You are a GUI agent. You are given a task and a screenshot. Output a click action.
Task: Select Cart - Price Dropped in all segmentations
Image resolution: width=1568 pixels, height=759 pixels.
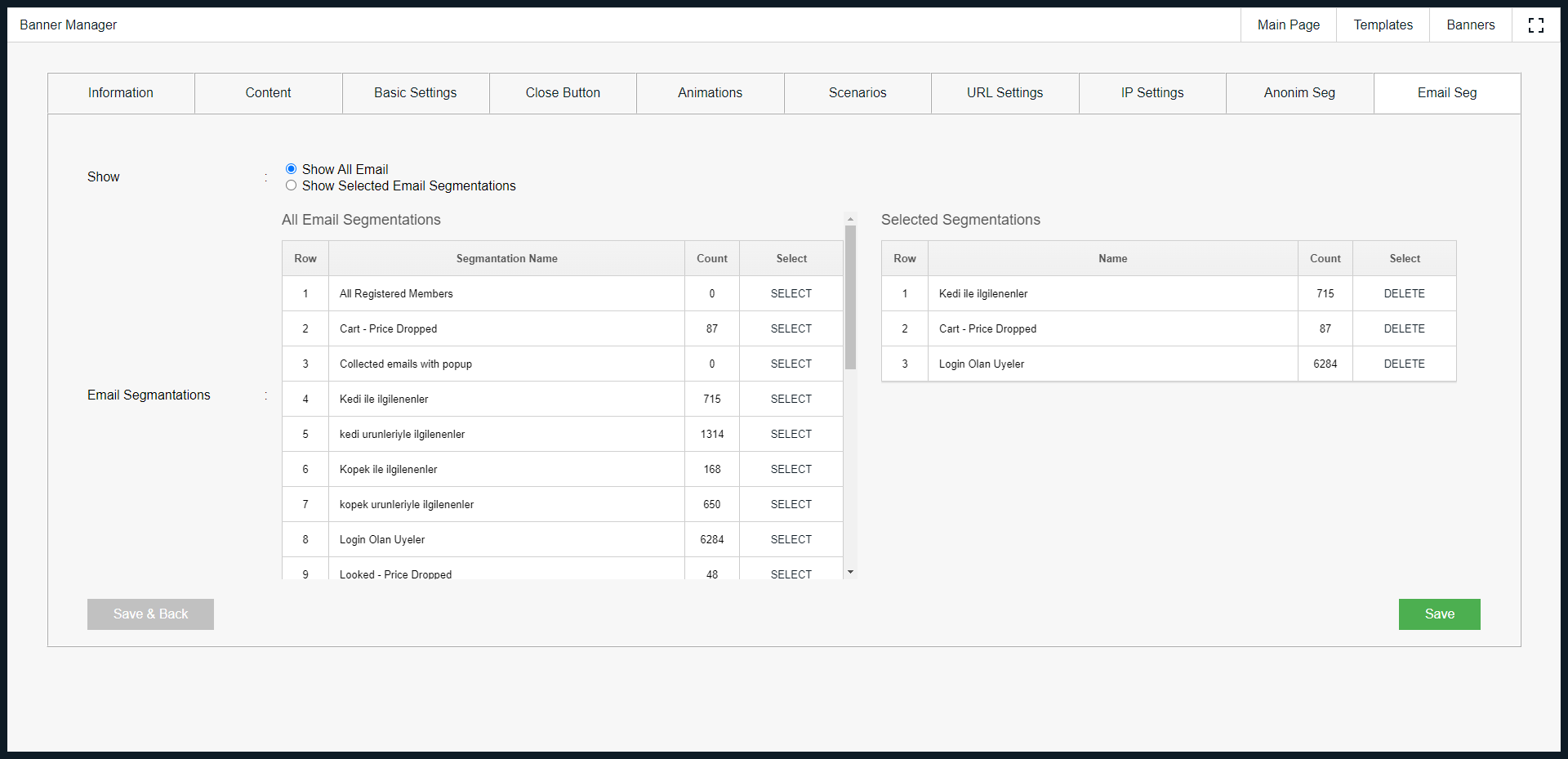791,329
